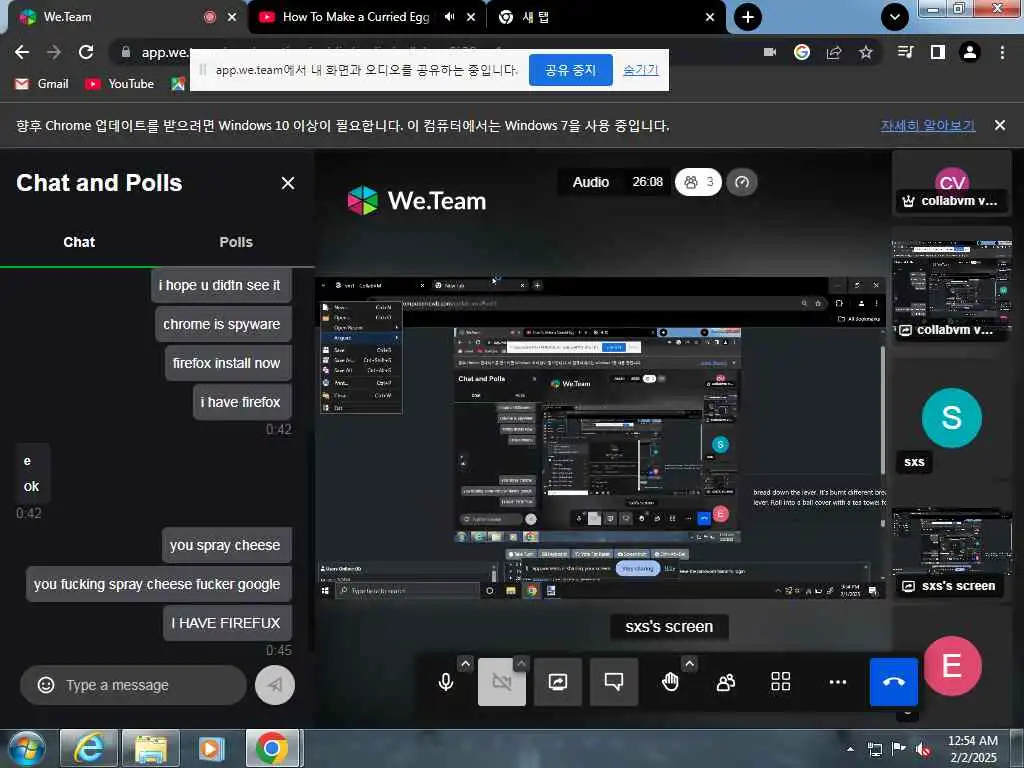Image resolution: width=1024 pixels, height=768 pixels.
Task: Expand raise hand reactions arrow
Action: (x=690, y=664)
